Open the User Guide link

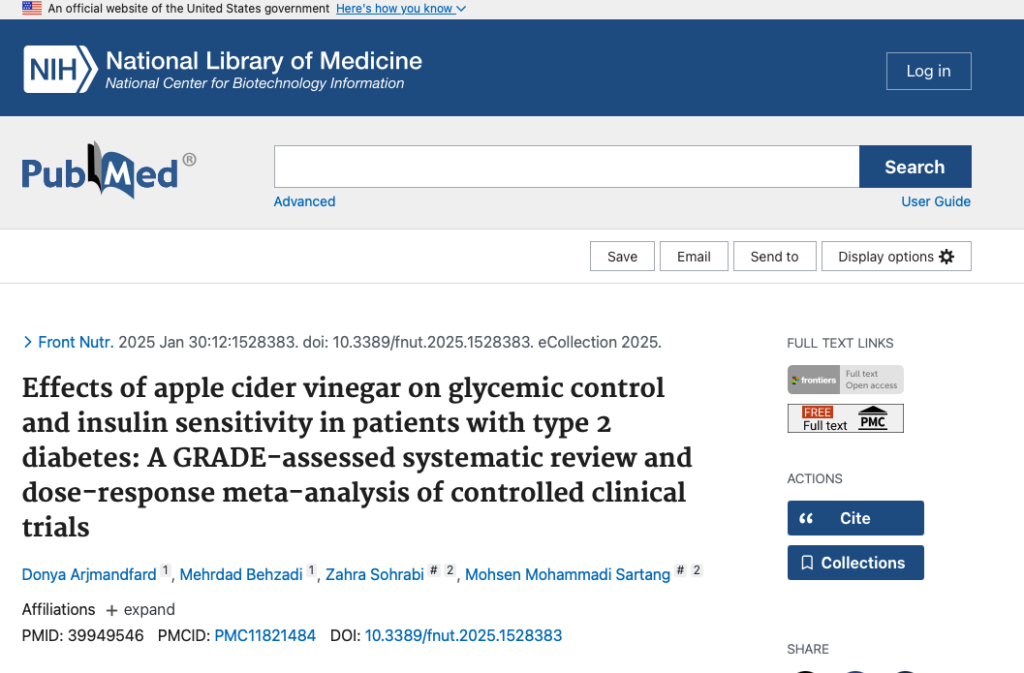pos(936,202)
